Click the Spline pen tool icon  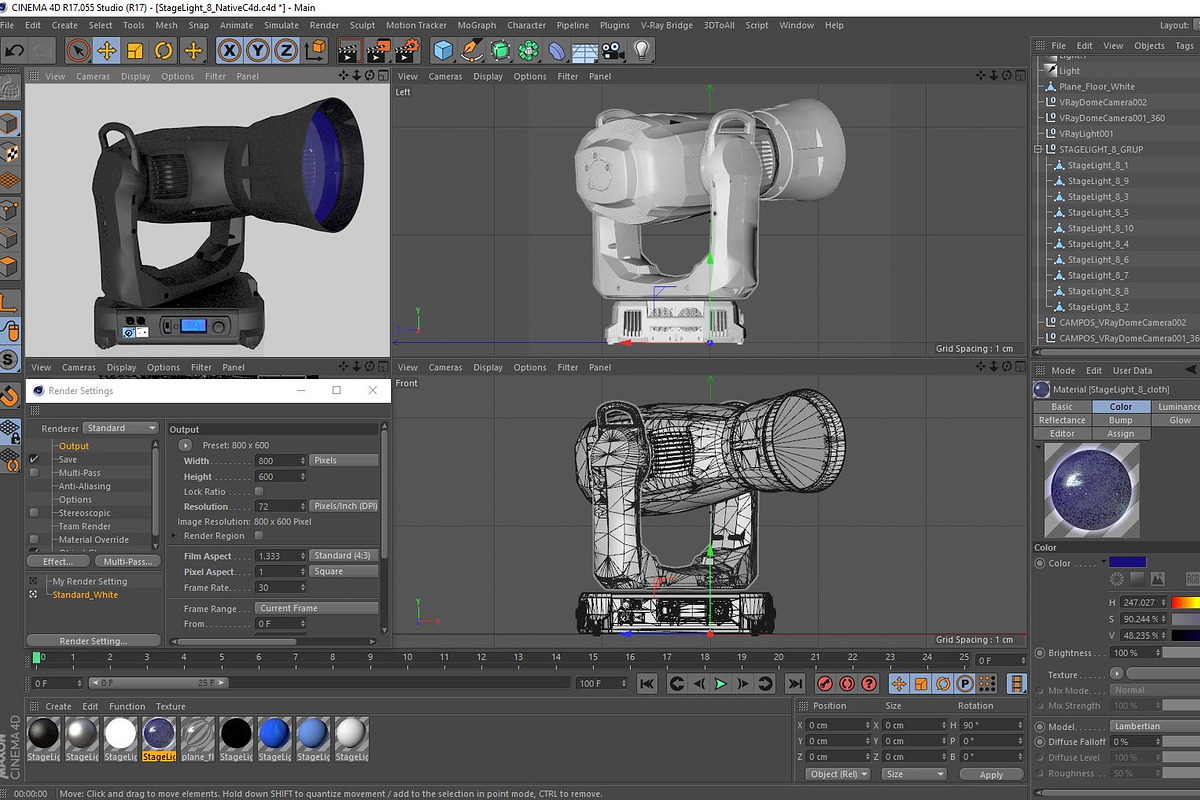pos(472,50)
